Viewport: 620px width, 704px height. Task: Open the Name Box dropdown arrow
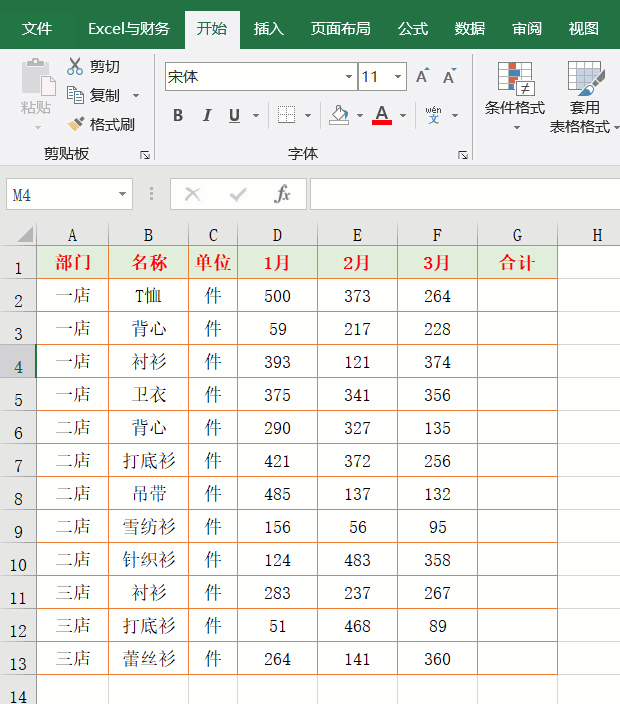122,194
